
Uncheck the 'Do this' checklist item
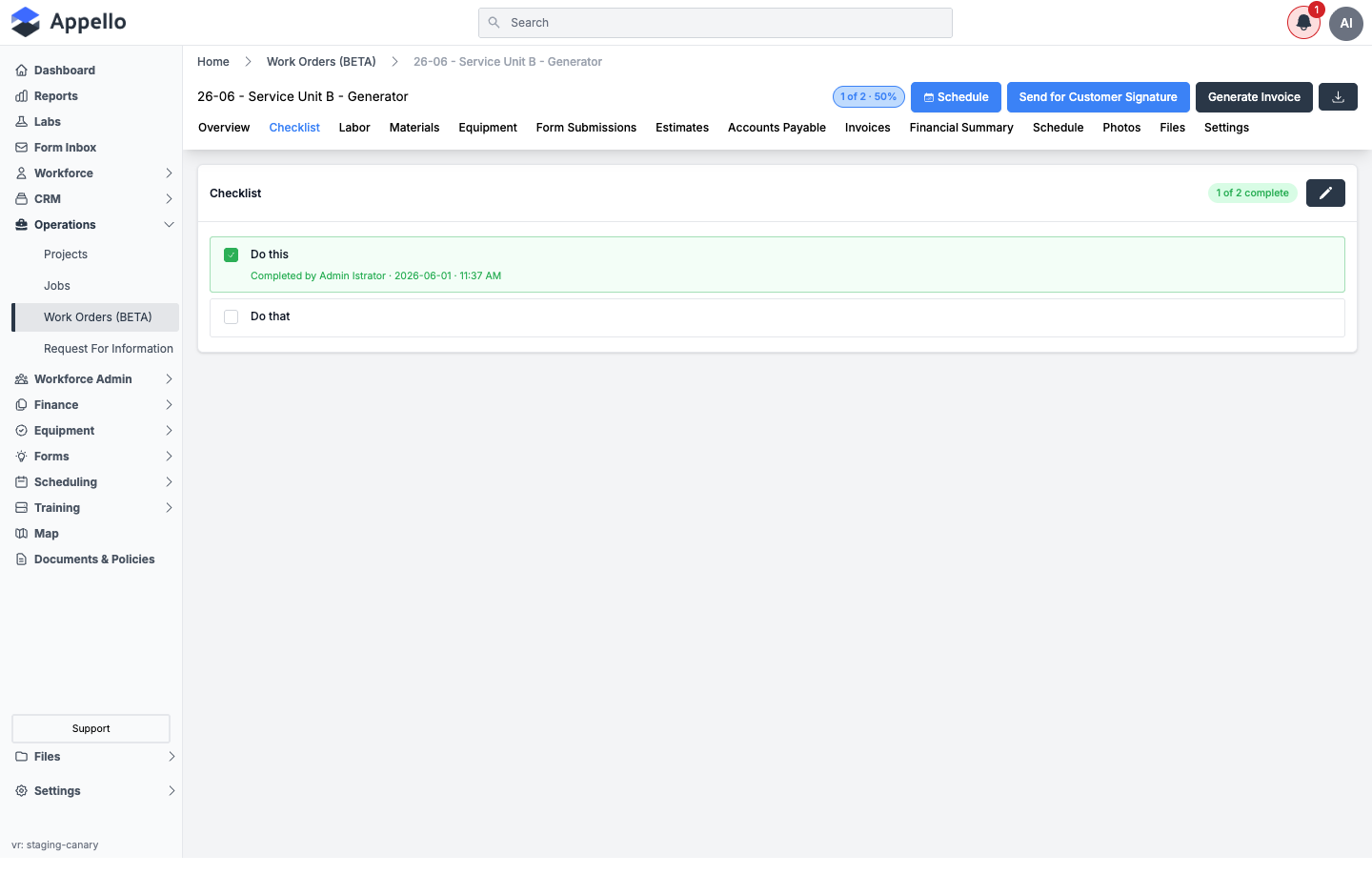coord(231,254)
